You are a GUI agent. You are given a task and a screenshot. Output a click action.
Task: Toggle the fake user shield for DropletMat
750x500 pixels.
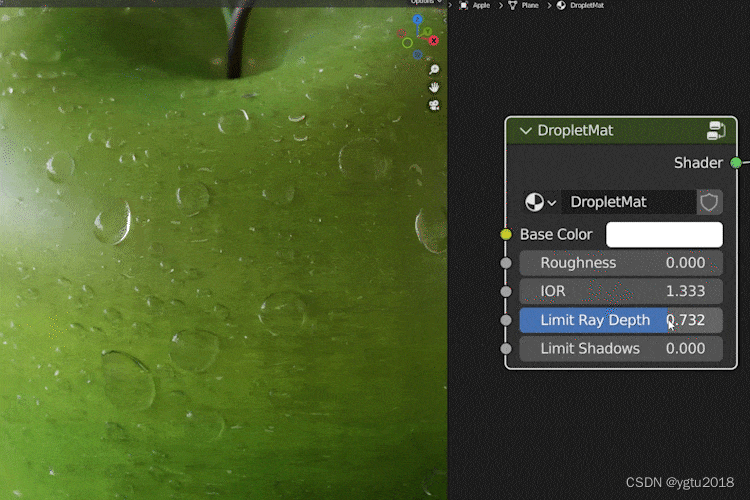709,202
